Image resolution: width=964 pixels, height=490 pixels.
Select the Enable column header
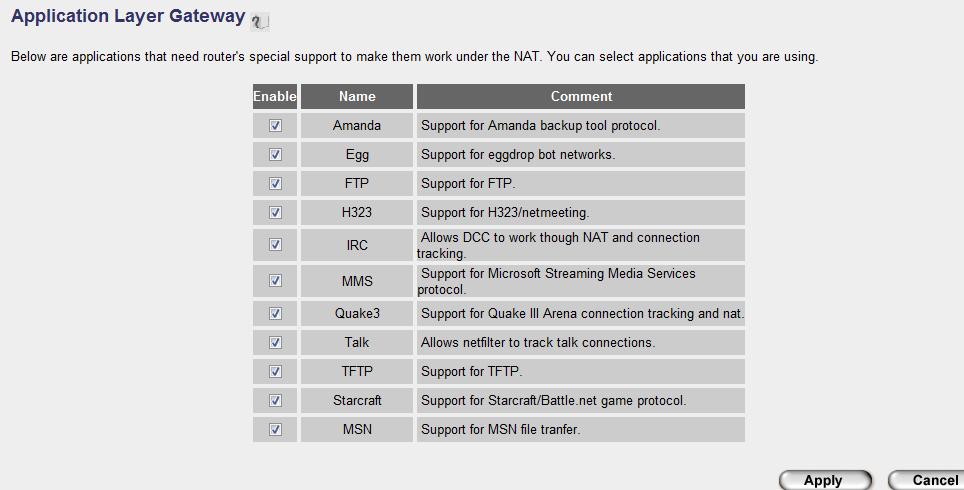(x=275, y=97)
